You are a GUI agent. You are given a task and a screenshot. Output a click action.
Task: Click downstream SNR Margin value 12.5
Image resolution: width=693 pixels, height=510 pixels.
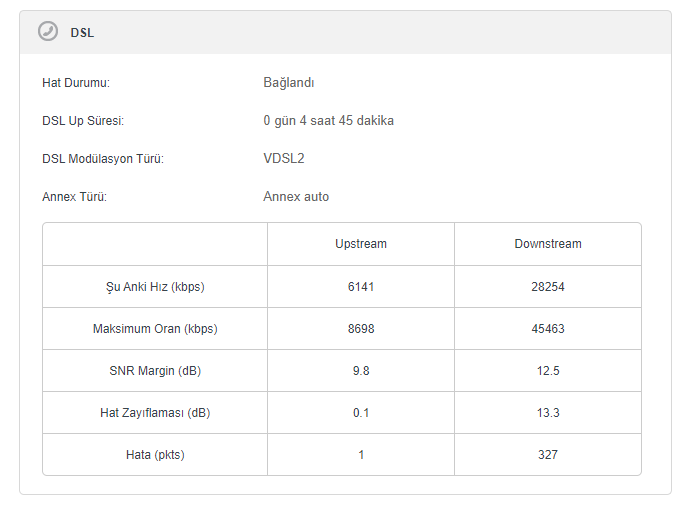pyautogui.click(x=548, y=371)
